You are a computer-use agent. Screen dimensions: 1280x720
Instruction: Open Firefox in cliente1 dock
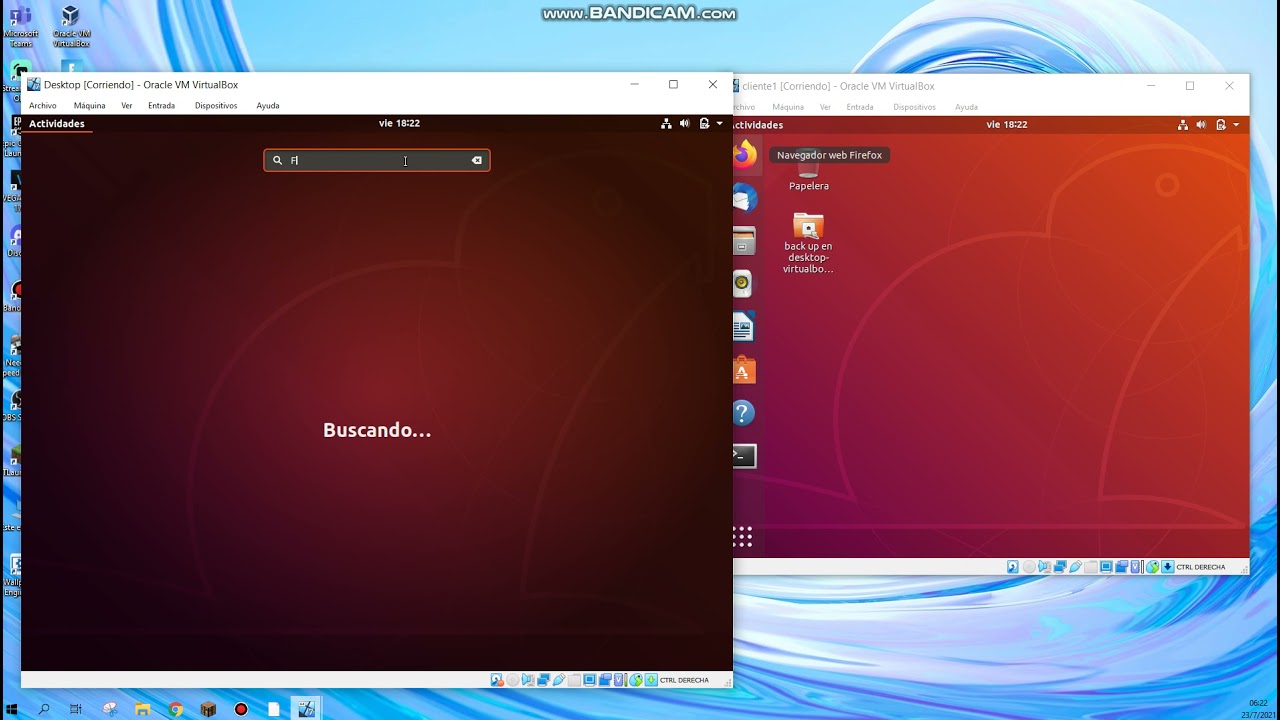(x=745, y=154)
